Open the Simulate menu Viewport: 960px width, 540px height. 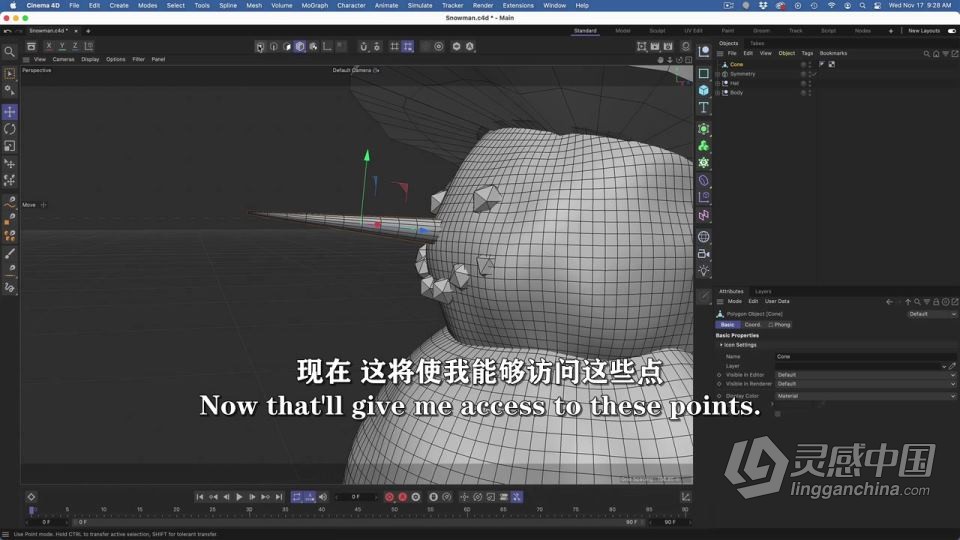420,6
